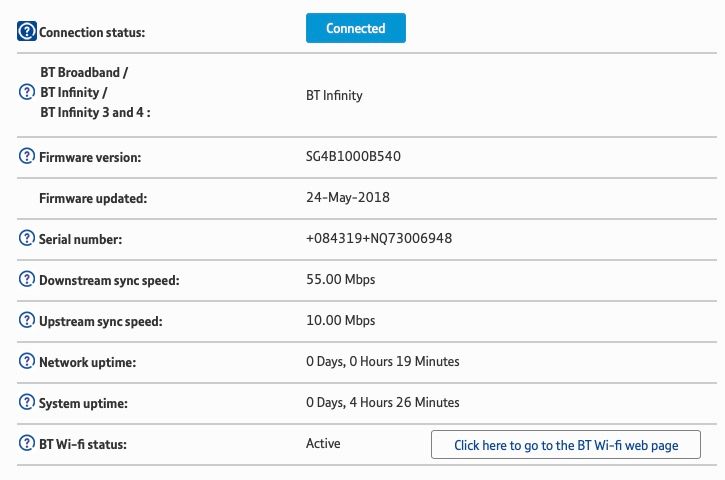Click the Firmware updated date 24-May-2018
Screen dimensions: 725x480
click(348, 197)
